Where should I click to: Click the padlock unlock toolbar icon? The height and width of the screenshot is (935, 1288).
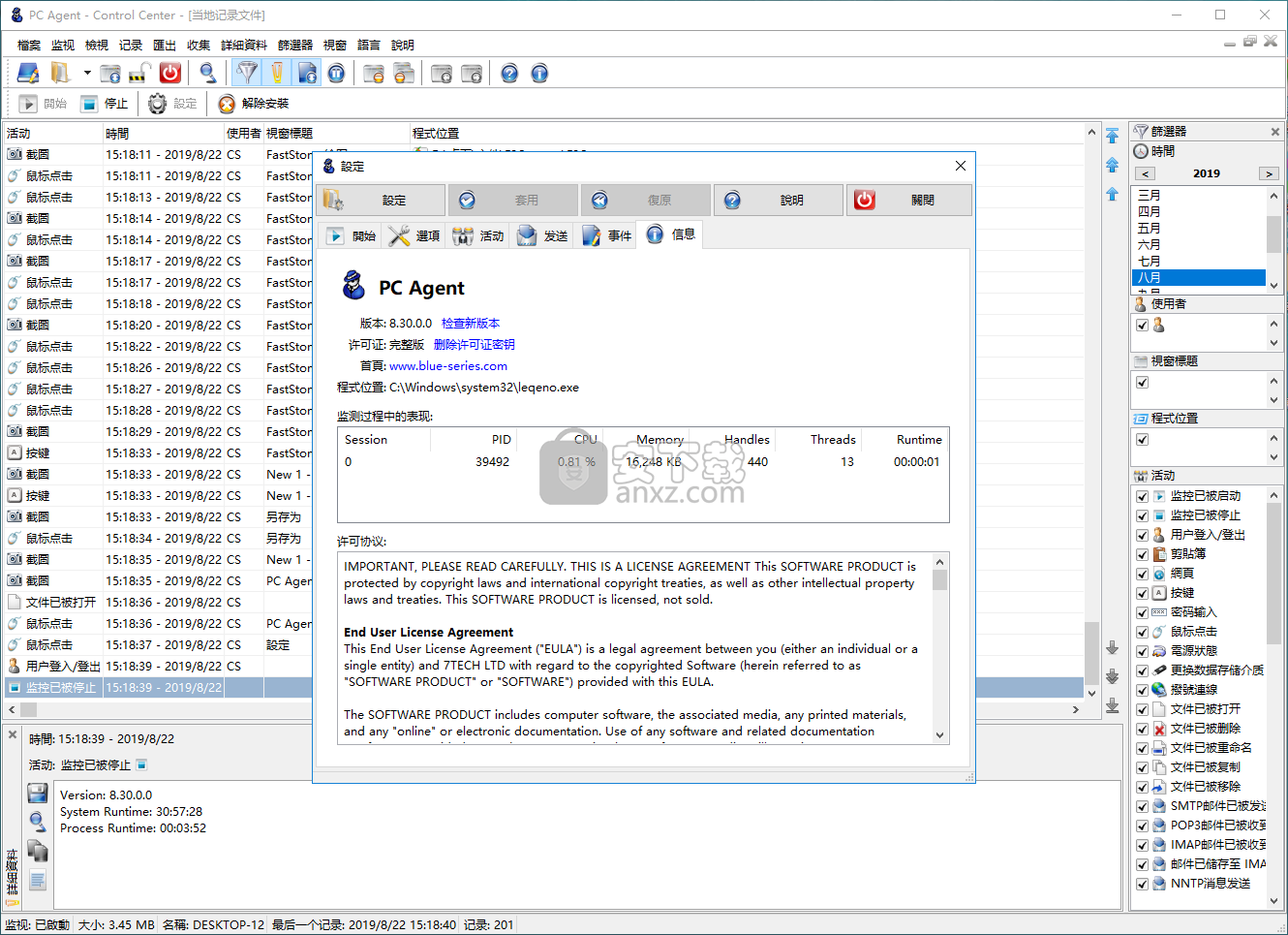(x=140, y=74)
